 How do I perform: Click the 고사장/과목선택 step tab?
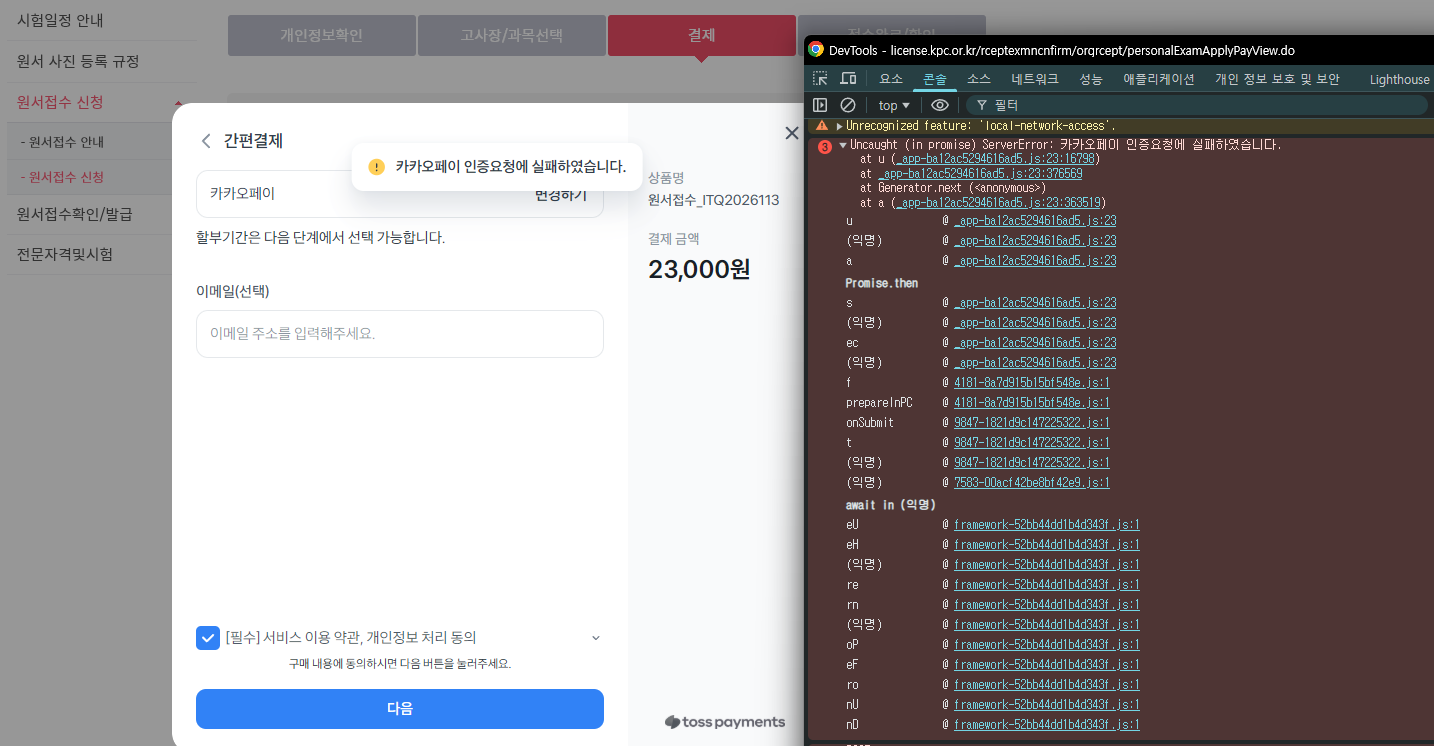pyautogui.click(x=512, y=35)
